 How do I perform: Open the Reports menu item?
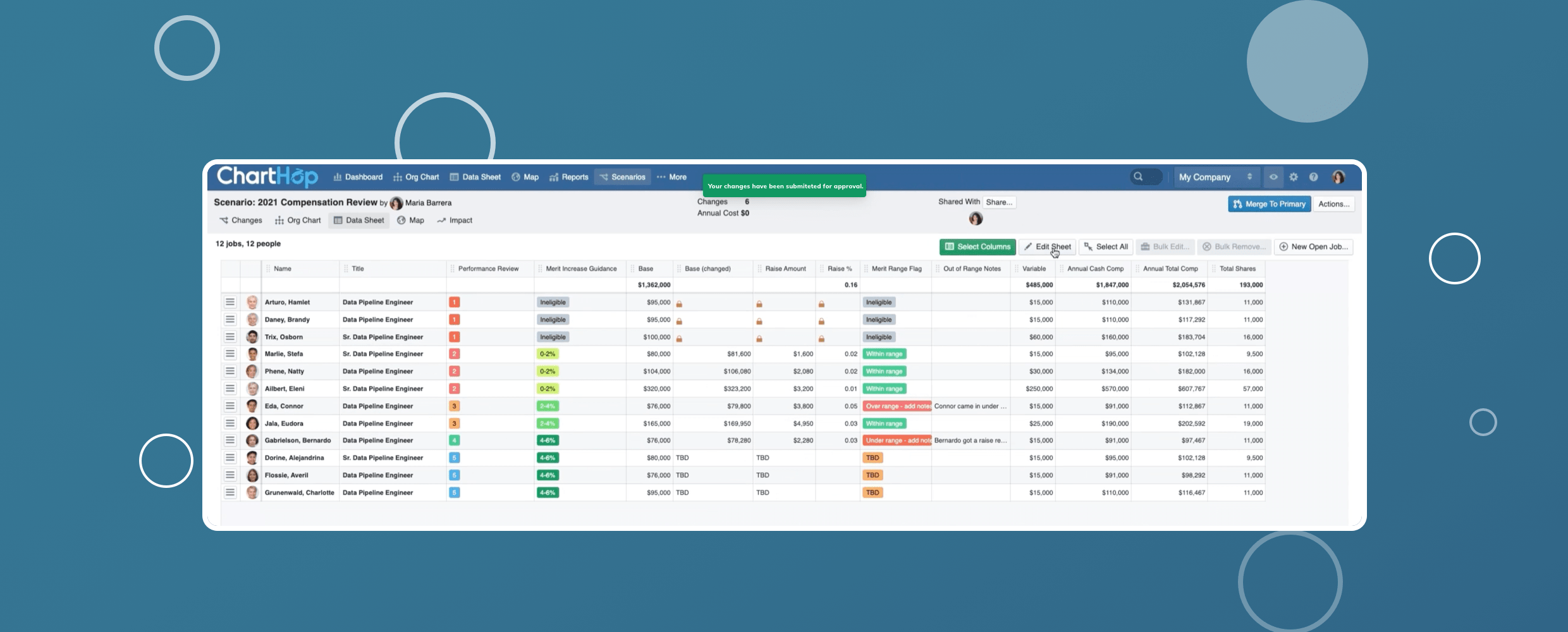pyautogui.click(x=569, y=177)
